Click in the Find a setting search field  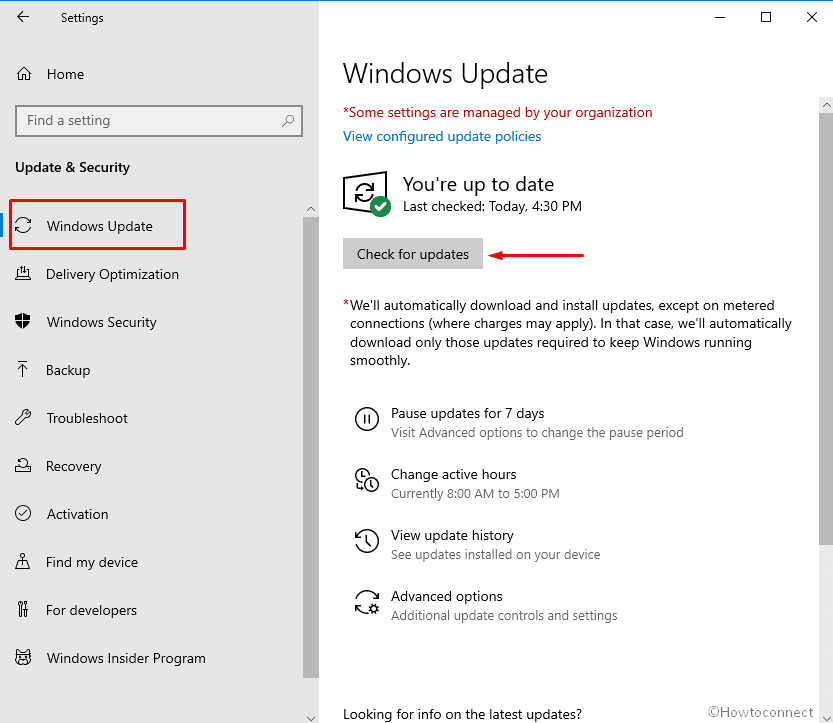tap(159, 121)
